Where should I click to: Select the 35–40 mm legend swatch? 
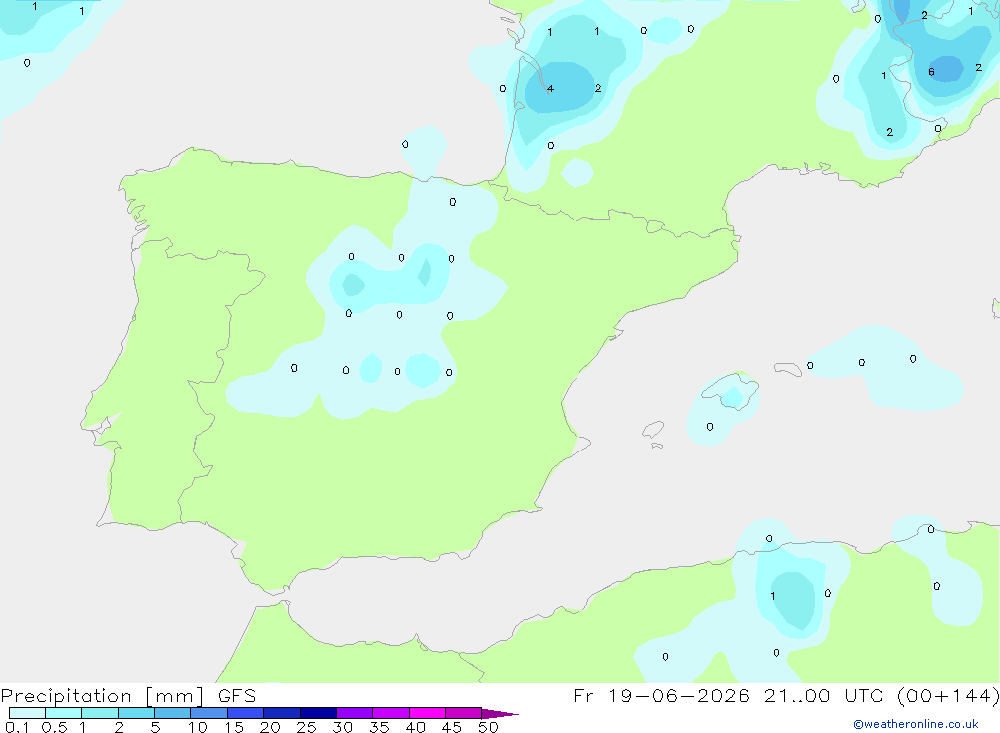(390, 713)
